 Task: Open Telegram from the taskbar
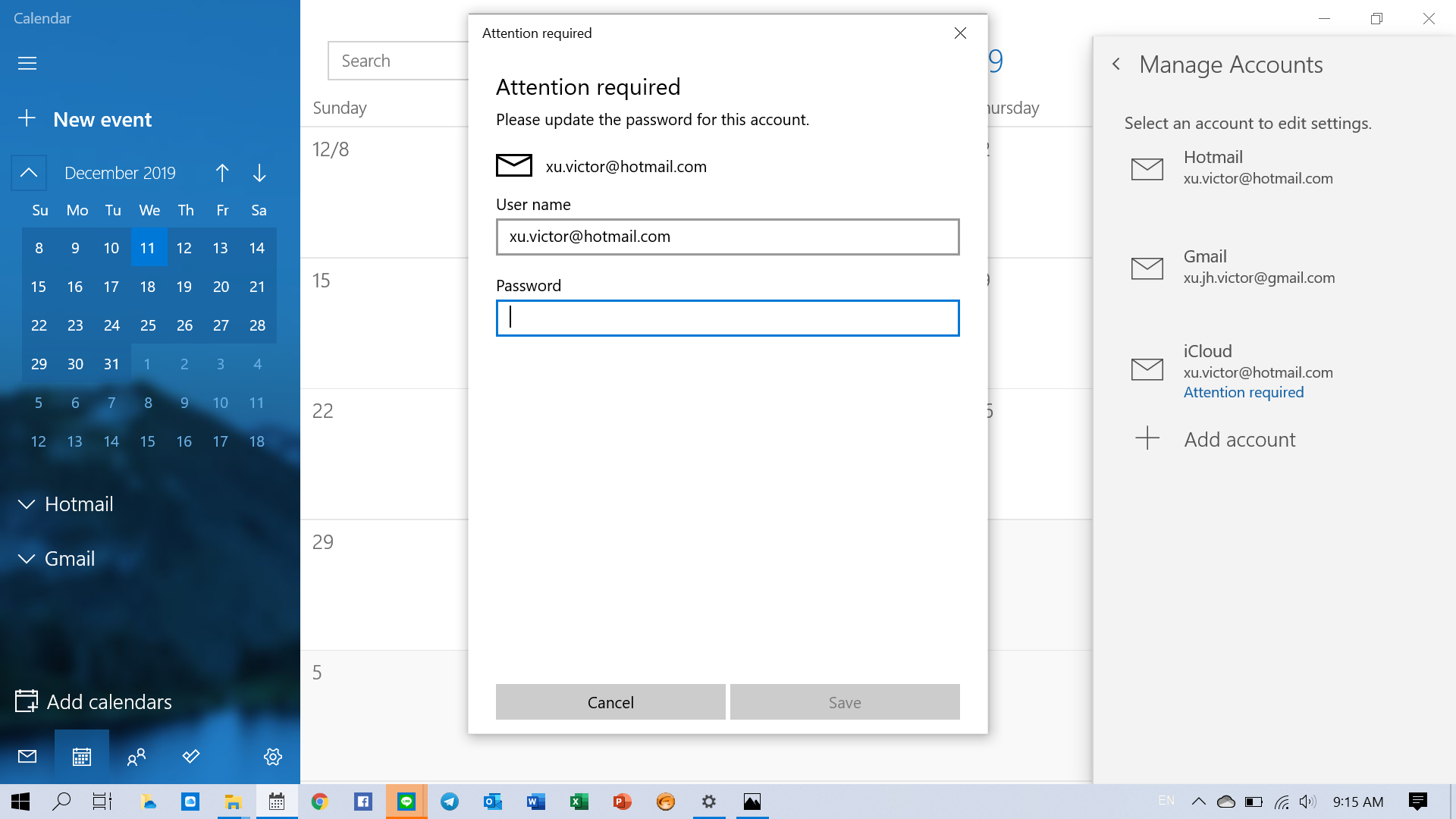(x=450, y=802)
